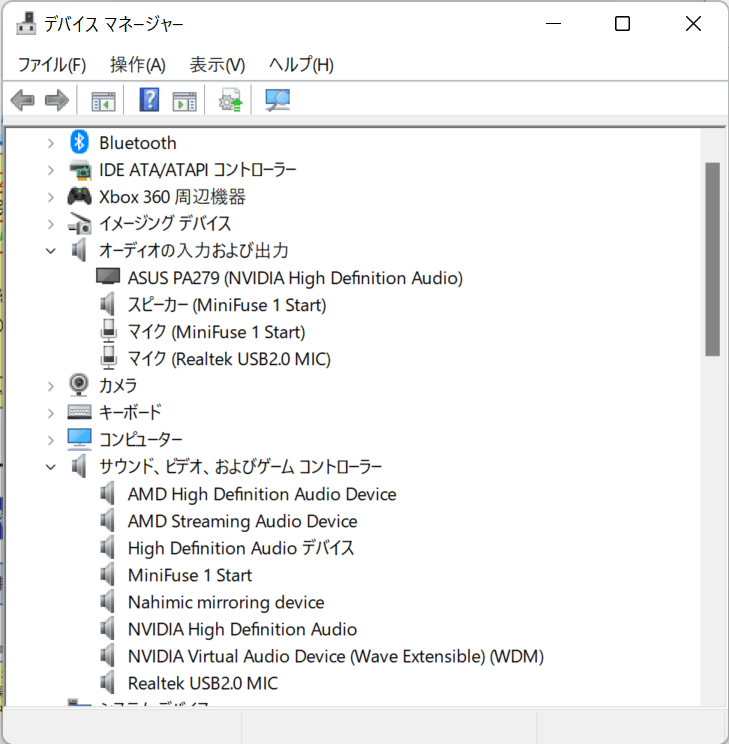Click the vertical scrollbar thumb
This screenshot has width=729, height=744.
point(712,259)
